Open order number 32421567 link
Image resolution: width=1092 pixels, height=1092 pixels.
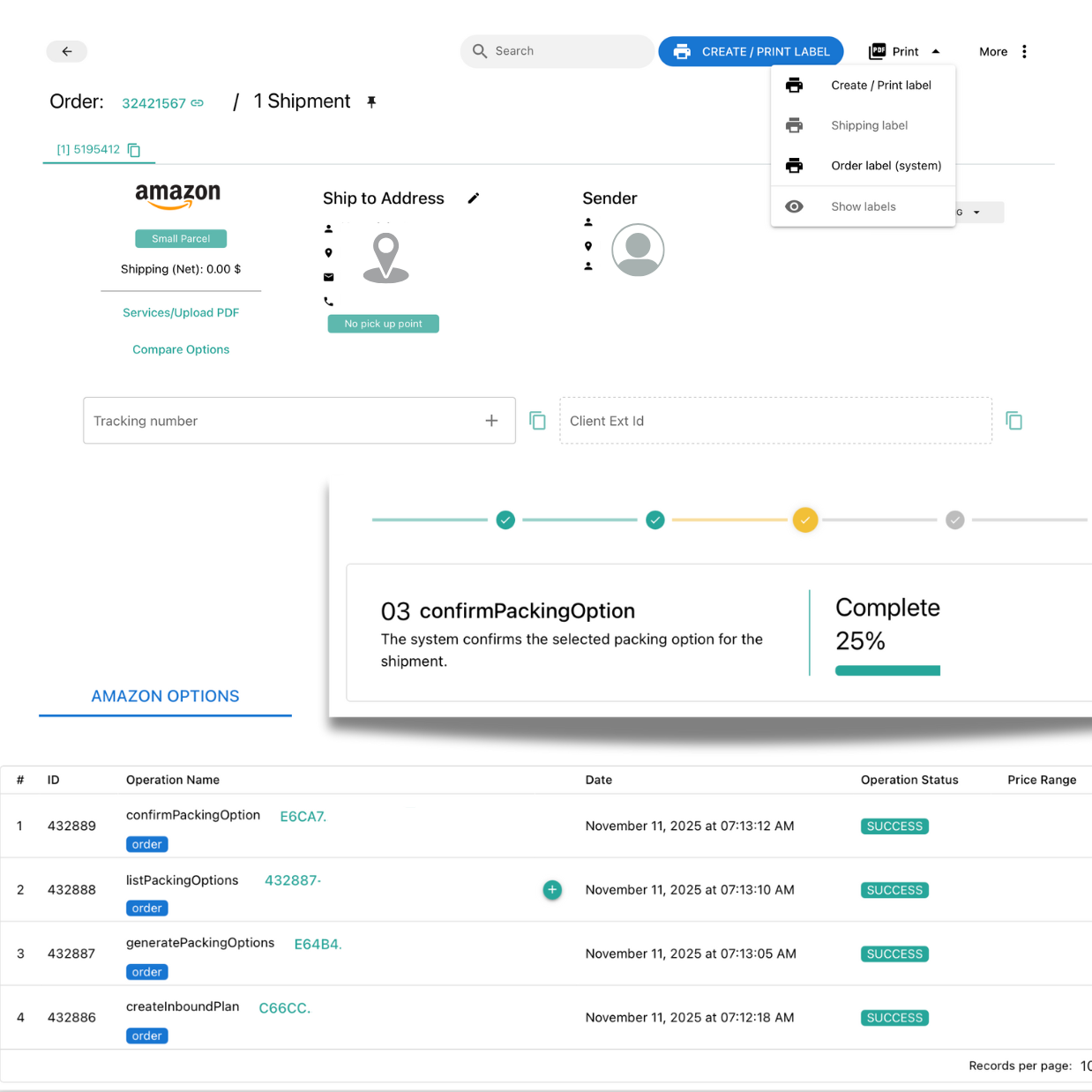(154, 103)
